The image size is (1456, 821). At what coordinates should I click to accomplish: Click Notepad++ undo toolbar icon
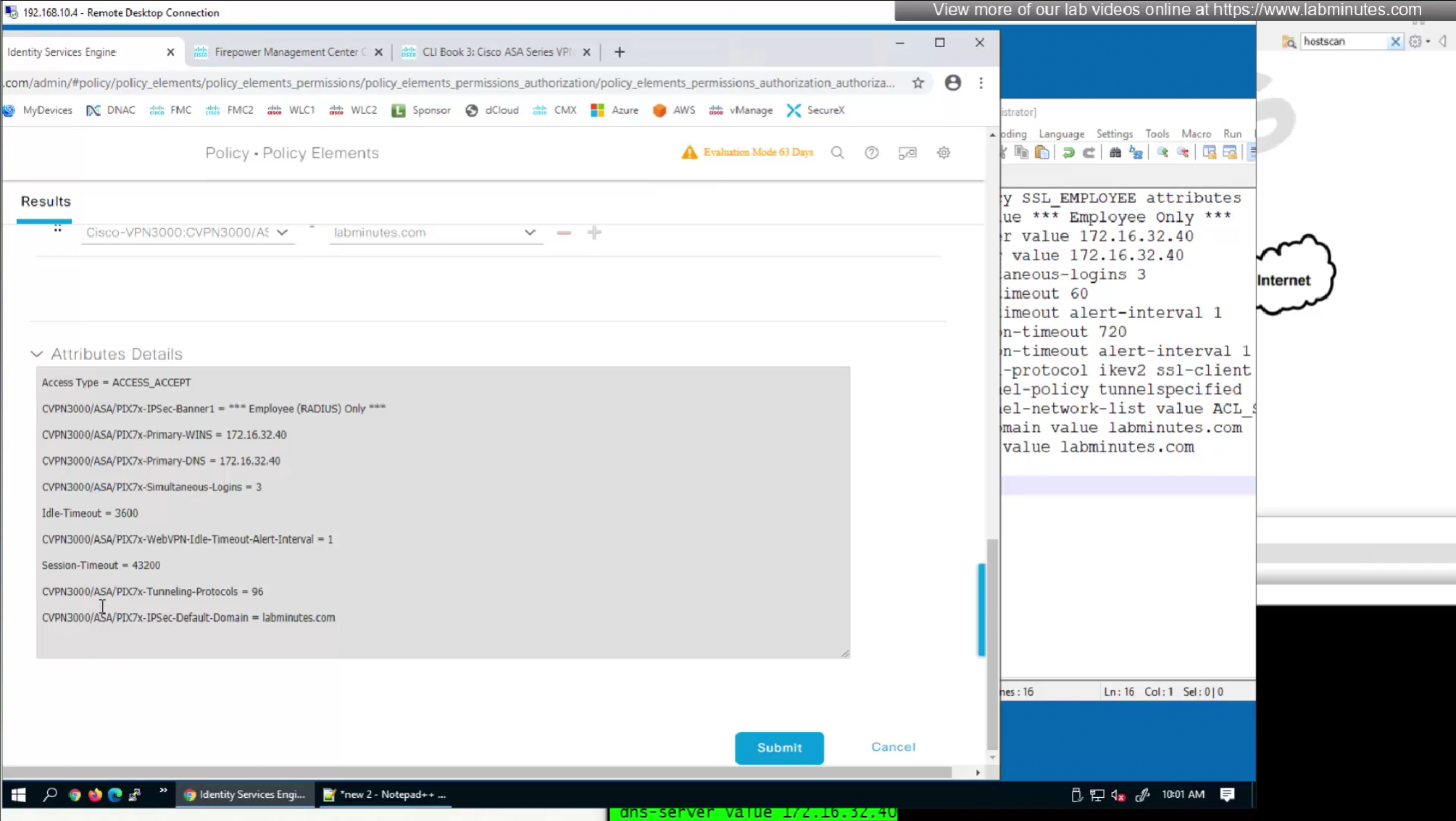[1068, 152]
